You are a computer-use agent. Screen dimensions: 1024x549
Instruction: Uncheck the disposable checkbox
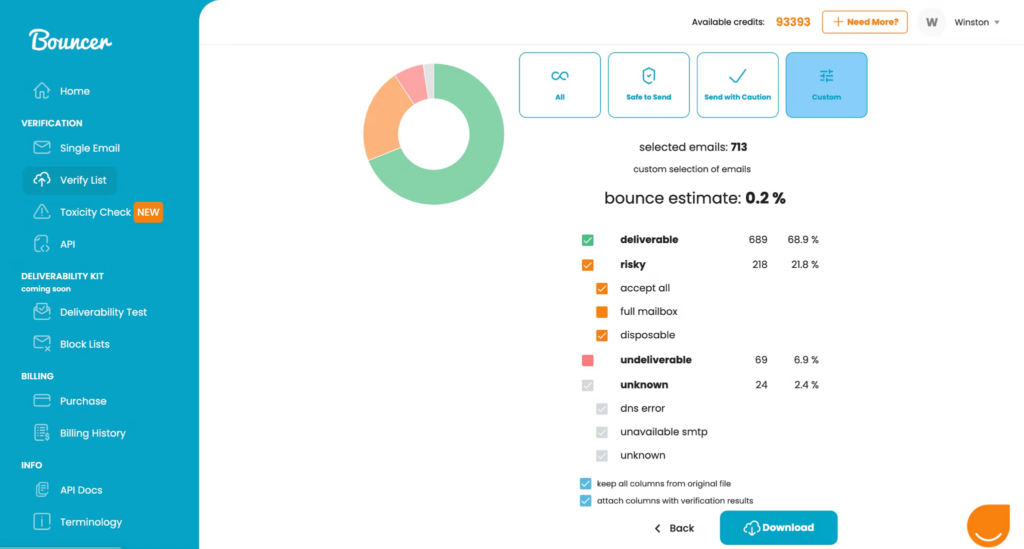[602, 335]
